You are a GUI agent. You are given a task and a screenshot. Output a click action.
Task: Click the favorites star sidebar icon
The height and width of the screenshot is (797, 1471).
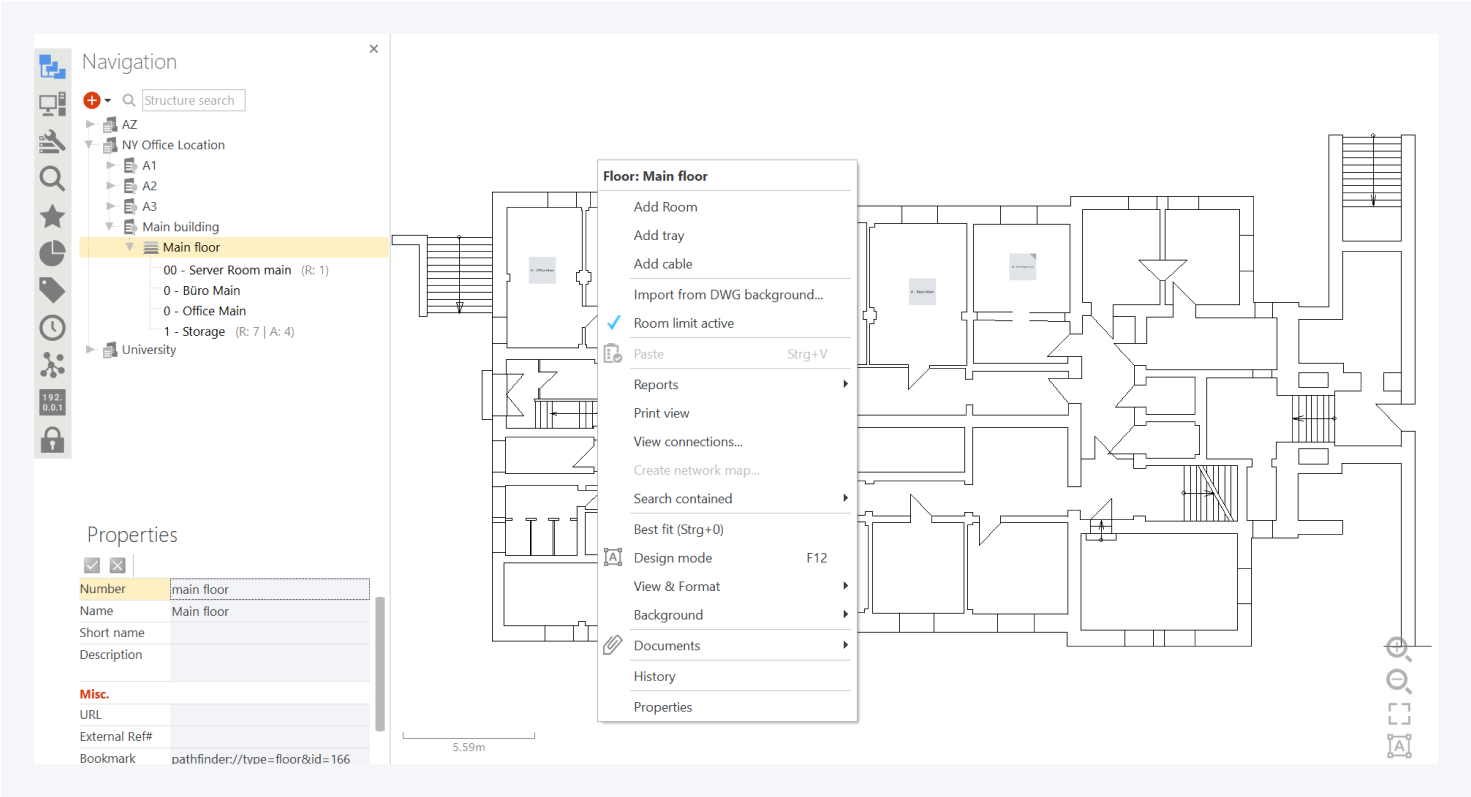(52, 216)
